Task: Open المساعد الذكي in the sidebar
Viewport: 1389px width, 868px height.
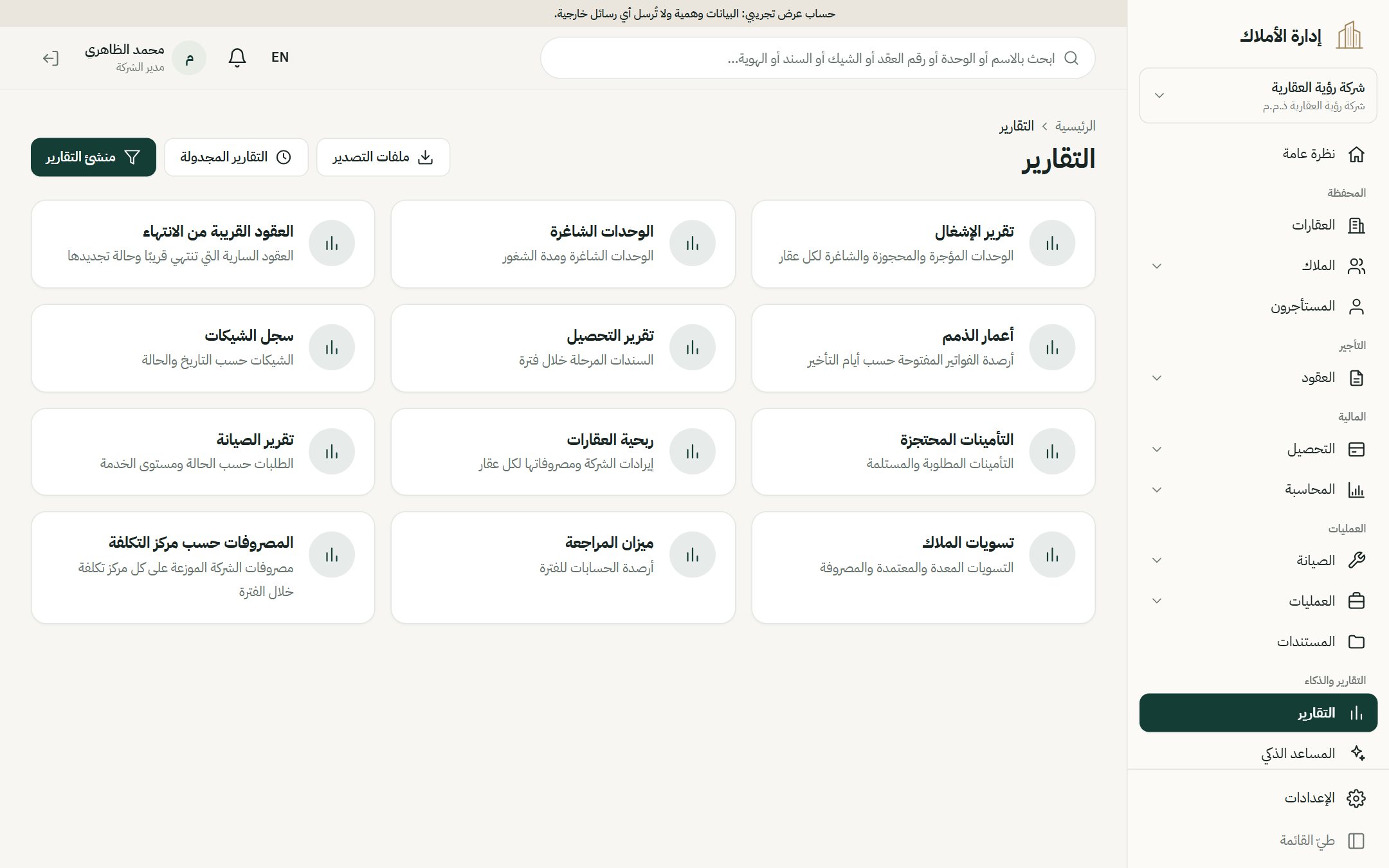Action: coord(1258,754)
